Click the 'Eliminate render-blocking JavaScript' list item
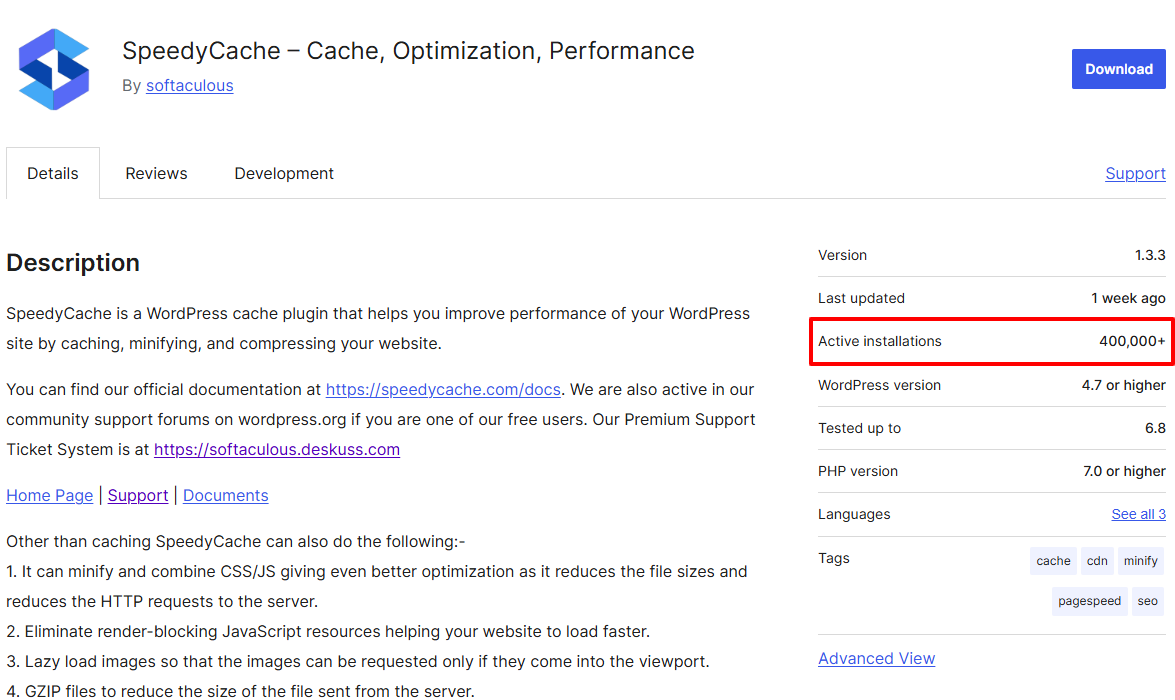The image size is (1175, 700). (x=327, y=631)
